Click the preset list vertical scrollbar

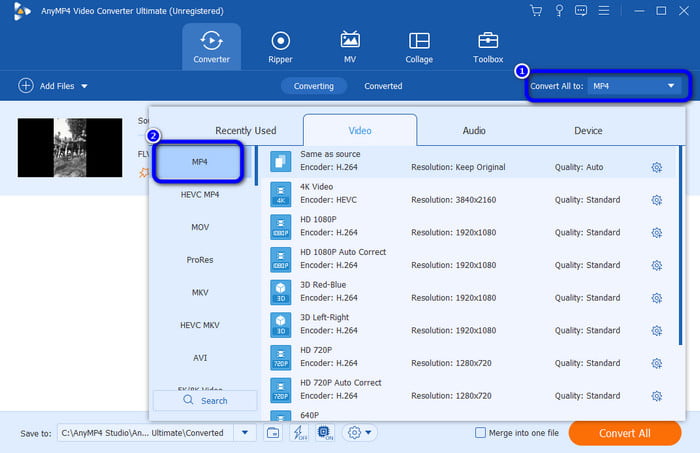point(680,245)
